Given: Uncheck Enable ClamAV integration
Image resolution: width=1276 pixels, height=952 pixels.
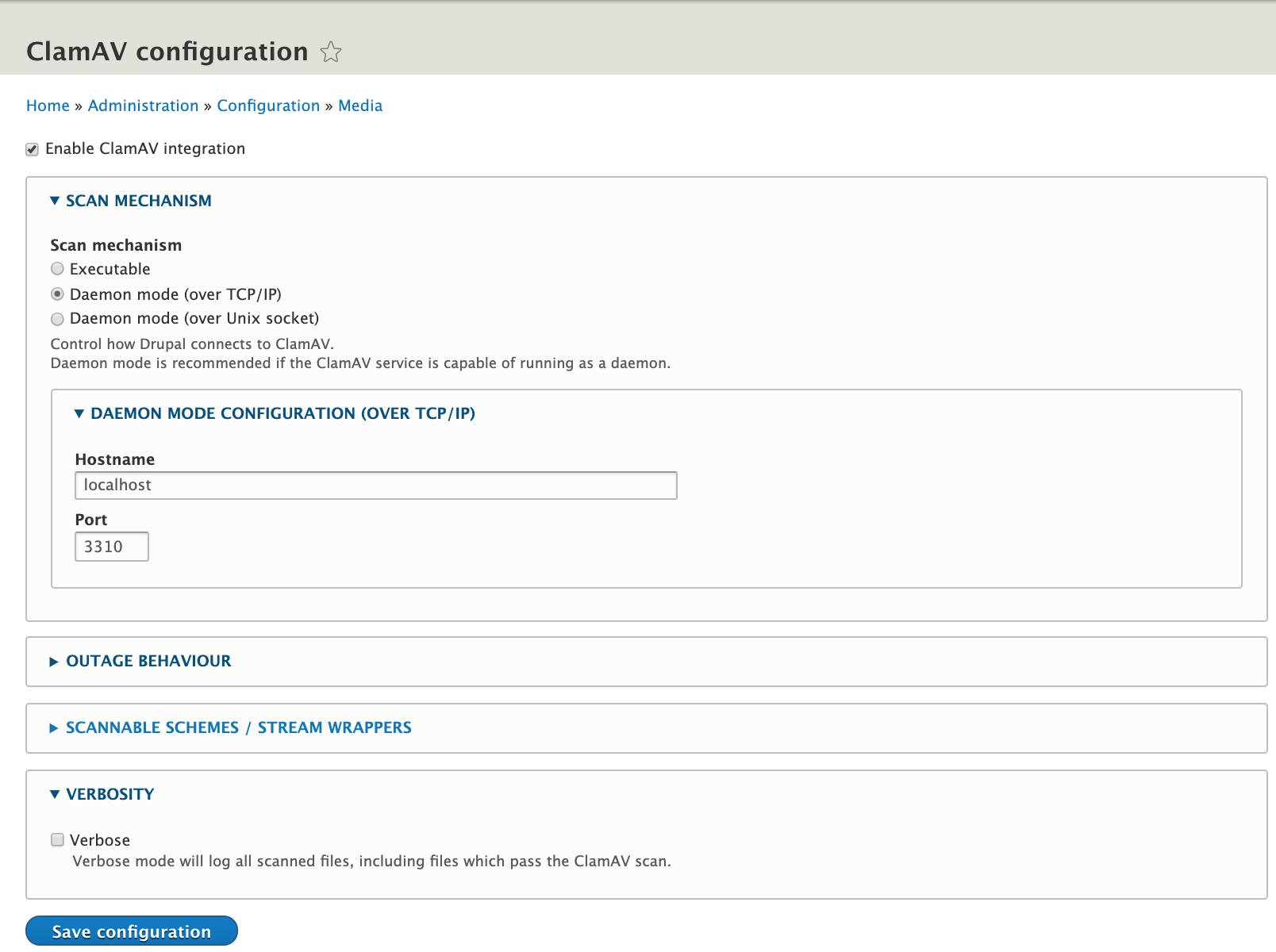Looking at the screenshot, I should point(32,148).
